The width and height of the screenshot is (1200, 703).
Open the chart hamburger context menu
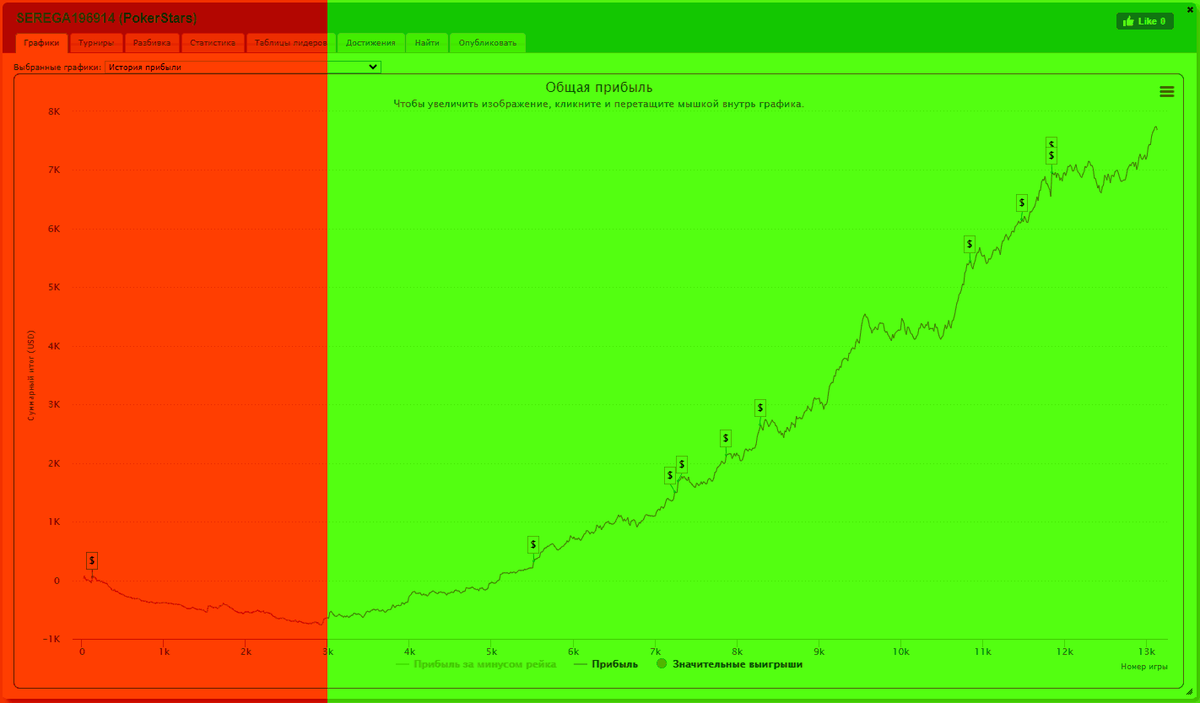(1166, 91)
